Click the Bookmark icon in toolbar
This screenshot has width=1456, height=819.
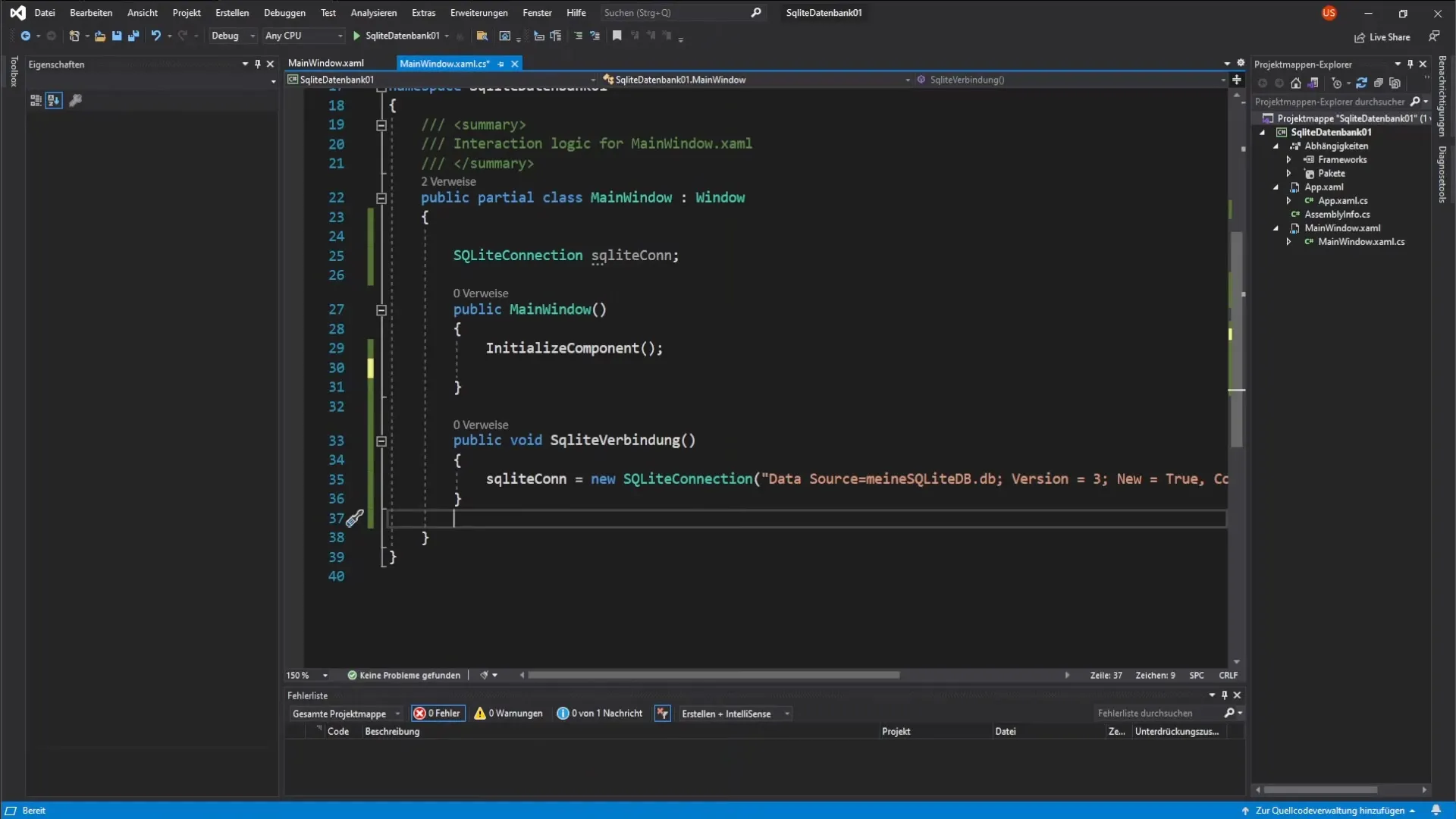(617, 36)
